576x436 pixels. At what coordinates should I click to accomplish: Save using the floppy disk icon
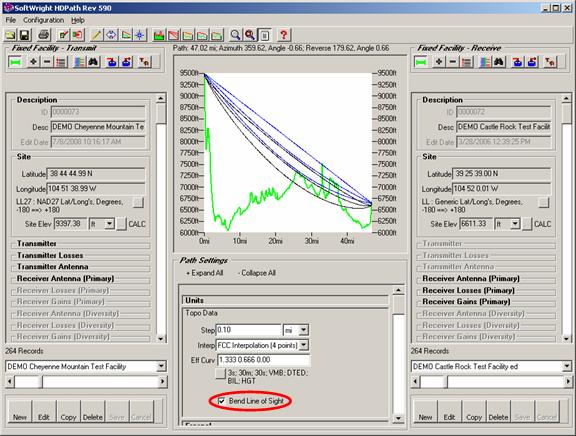tap(24, 35)
